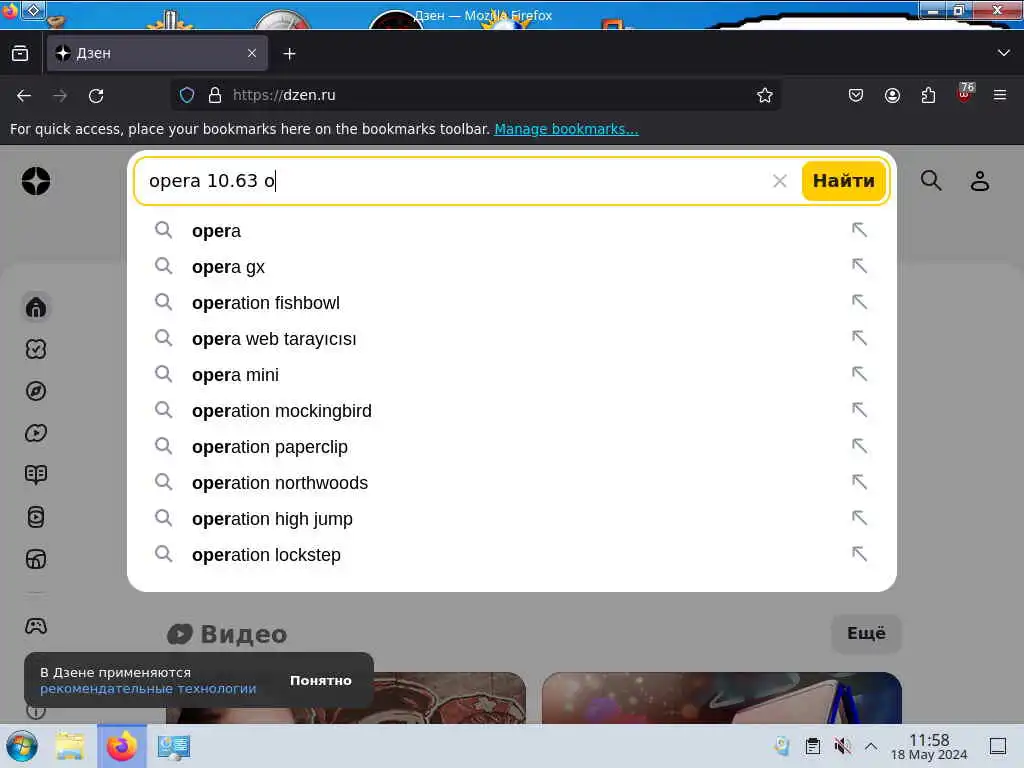Image resolution: width=1024 pixels, height=768 pixels.
Task: Fill query using arrow beside "opera mini"
Action: 859,374
